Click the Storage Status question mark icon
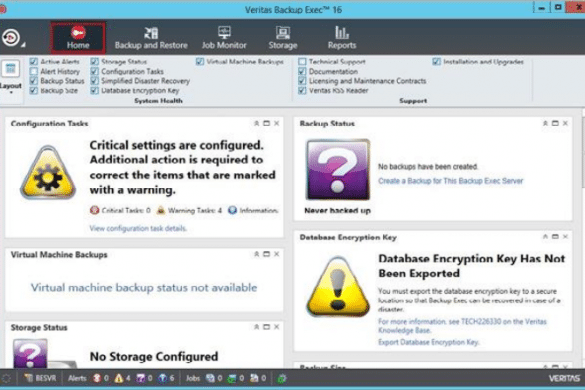The width and height of the screenshot is (585, 390). pyautogui.click(x=31, y=353)
